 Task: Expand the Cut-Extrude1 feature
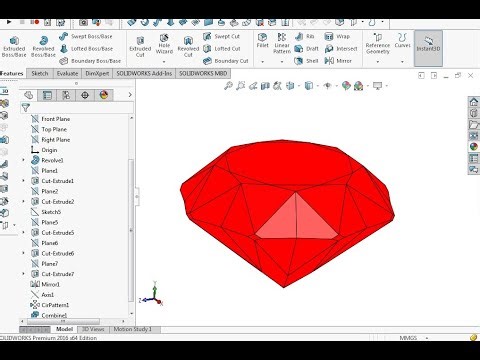tap(23, 181)
